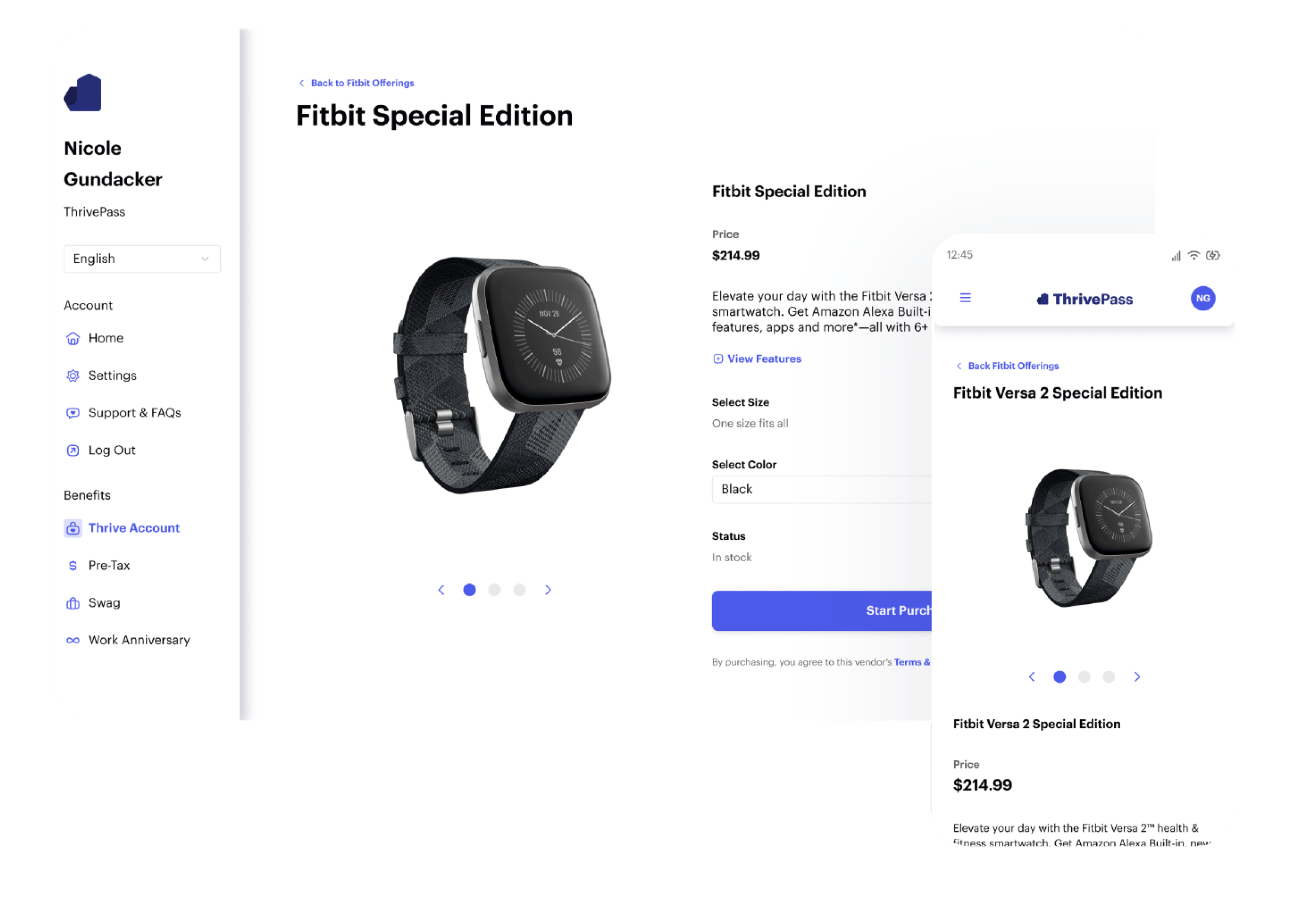Open Settings with the gear icon
The height and width of the screenshot is (924, 1306).
[x=73, y=376]
